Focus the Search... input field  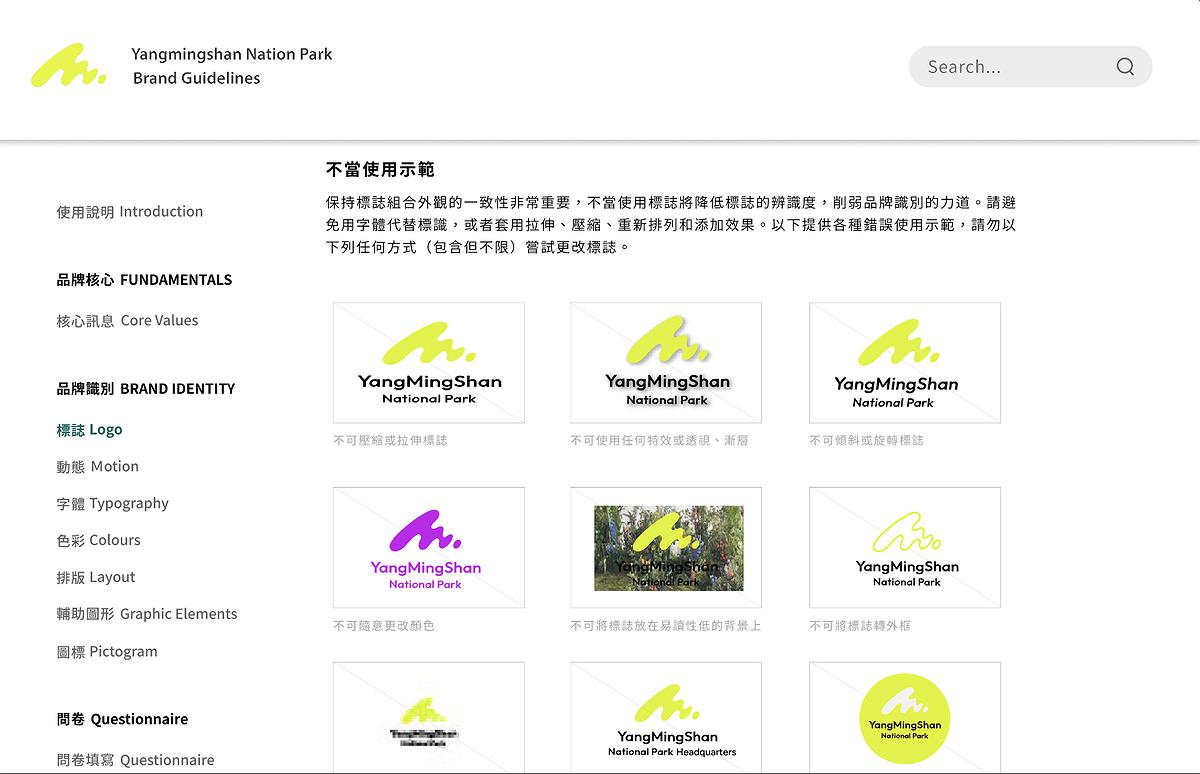(1030, 67)
